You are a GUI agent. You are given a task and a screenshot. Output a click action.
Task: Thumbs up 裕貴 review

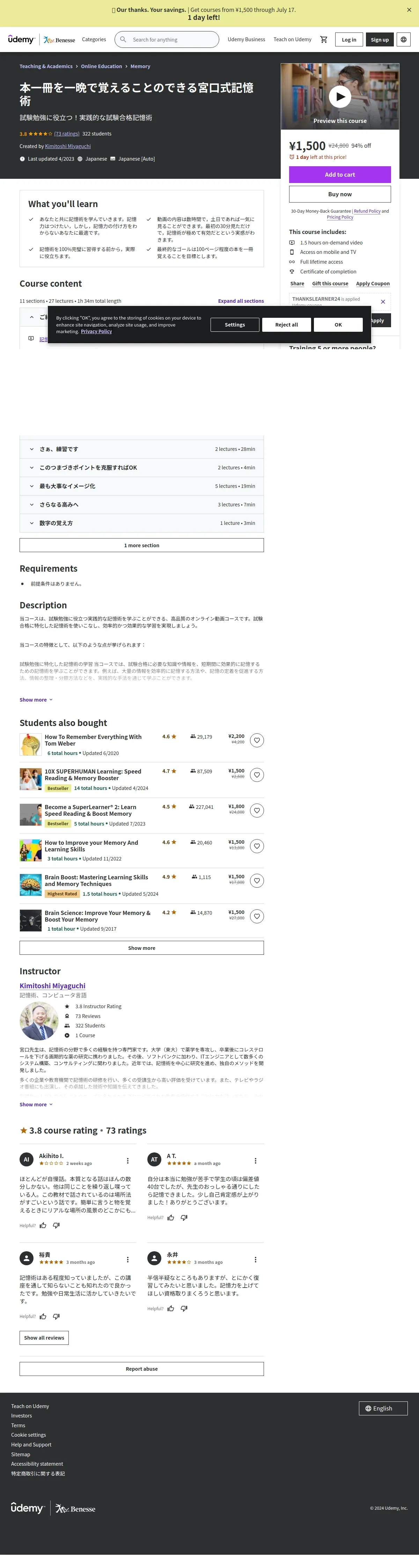click(x=43, y=1316)
